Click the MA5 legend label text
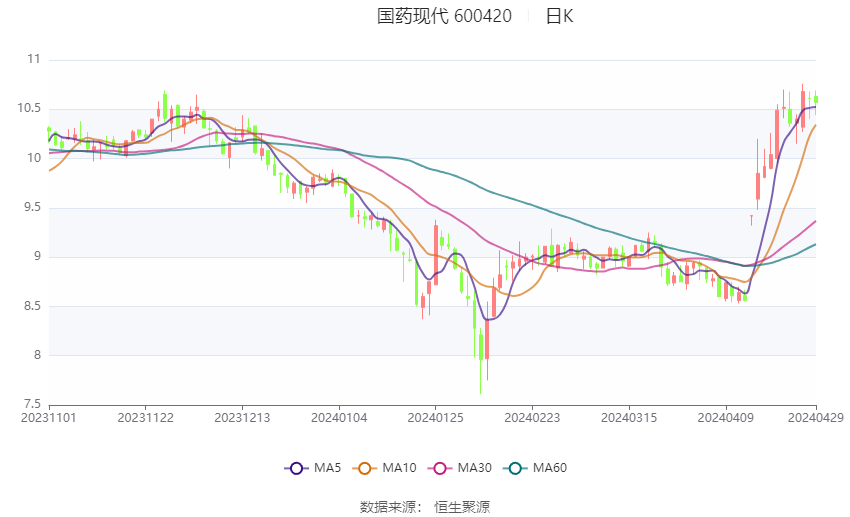This screenshot has height=517, width=850. click(327, 468)
